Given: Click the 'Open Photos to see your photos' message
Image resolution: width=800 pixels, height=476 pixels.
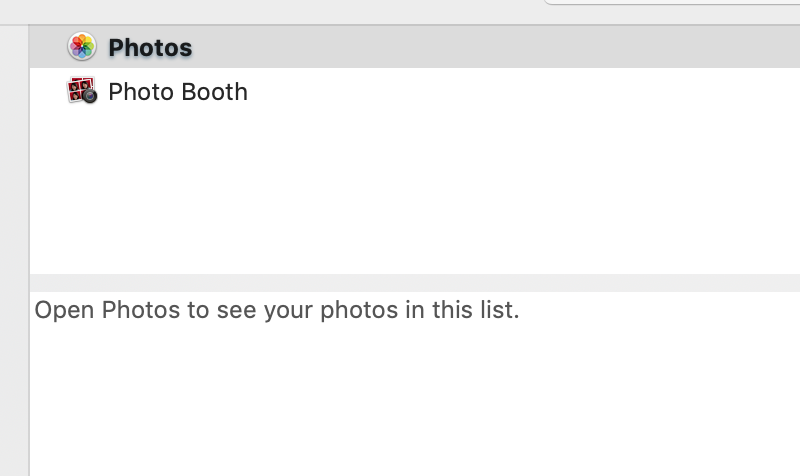Looking at the screenshot, I should click(277, 310).
